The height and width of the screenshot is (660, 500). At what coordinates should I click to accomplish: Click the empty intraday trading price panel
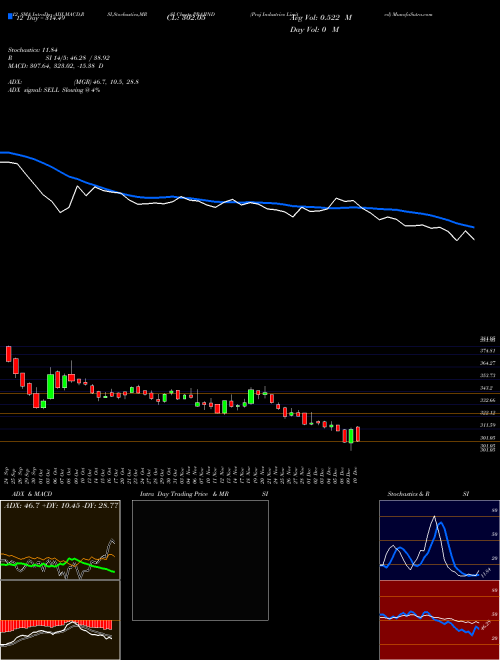click(200, 560)
